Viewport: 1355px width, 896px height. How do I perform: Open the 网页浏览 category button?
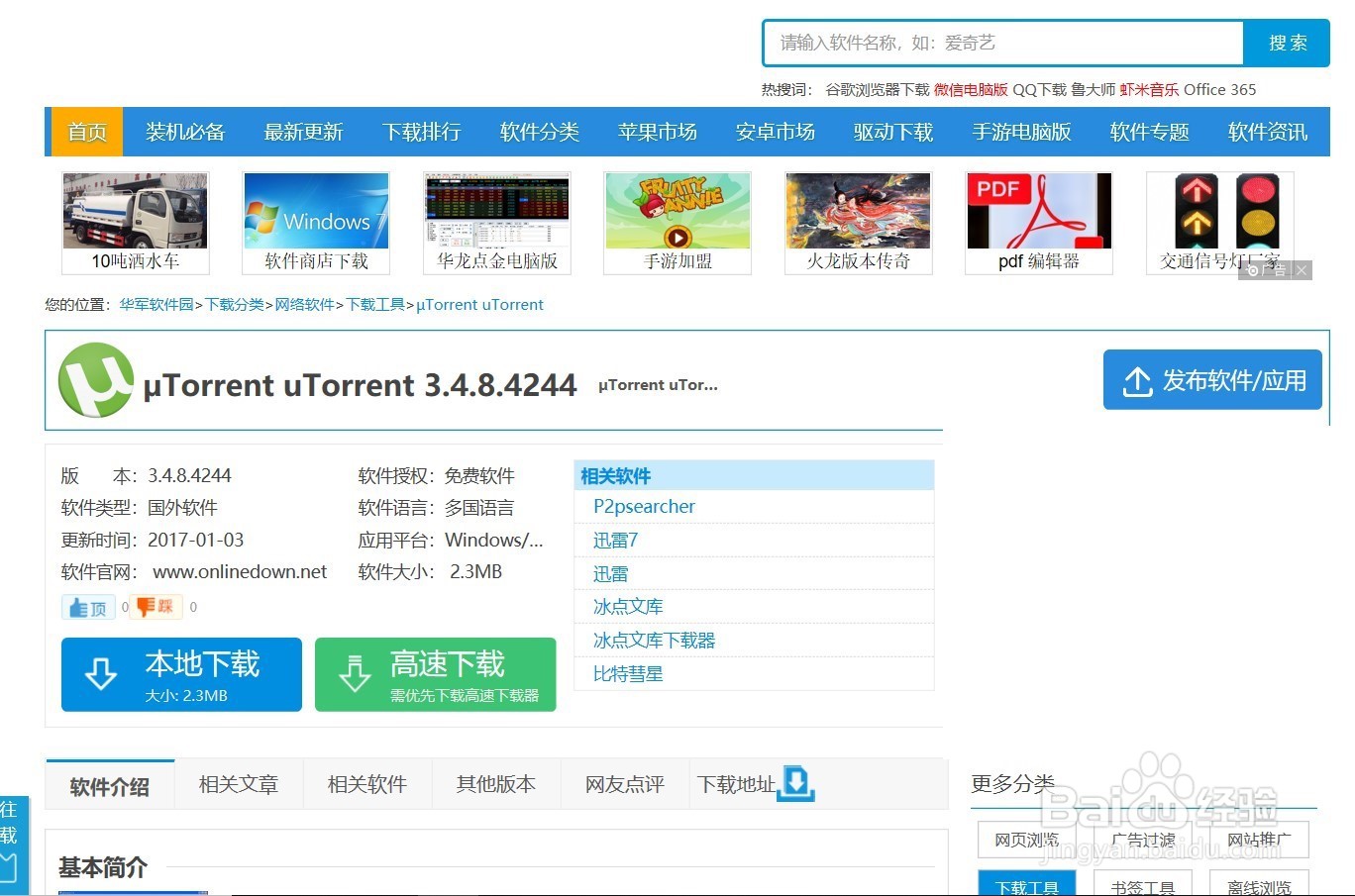click(x=1026, y=840)
